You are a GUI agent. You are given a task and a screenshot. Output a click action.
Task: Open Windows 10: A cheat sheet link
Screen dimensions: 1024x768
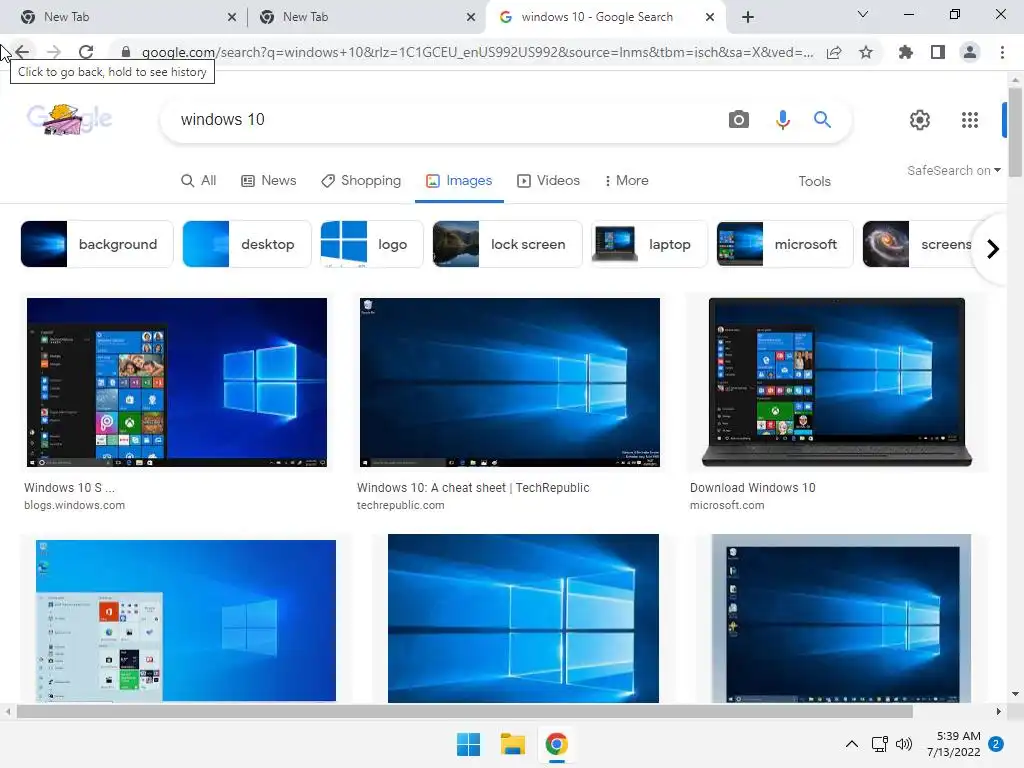[473, 488]
